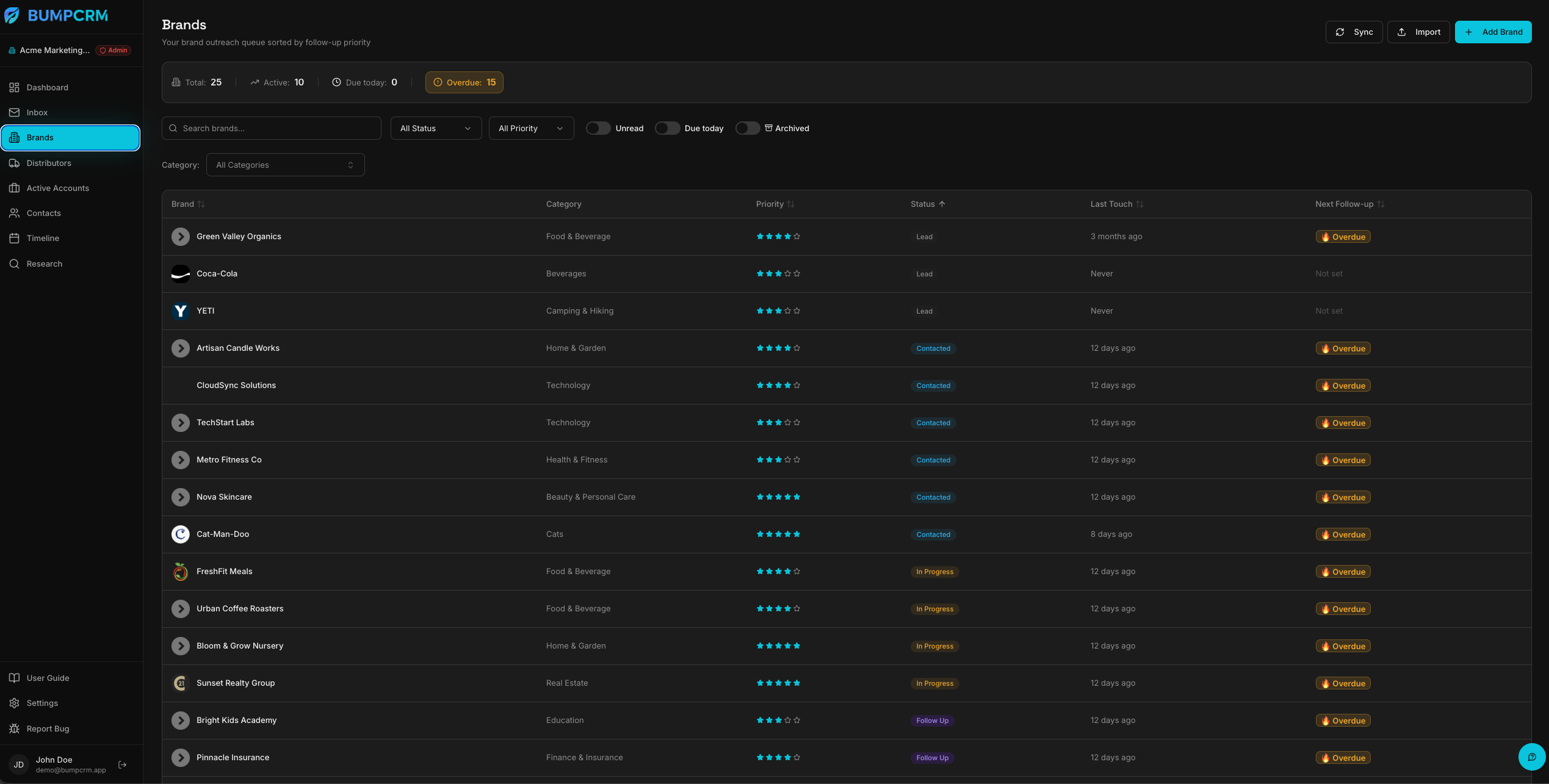Open Research in sidebar
This screenshot has width=1549, height=784.
click(x=70, y=264)
